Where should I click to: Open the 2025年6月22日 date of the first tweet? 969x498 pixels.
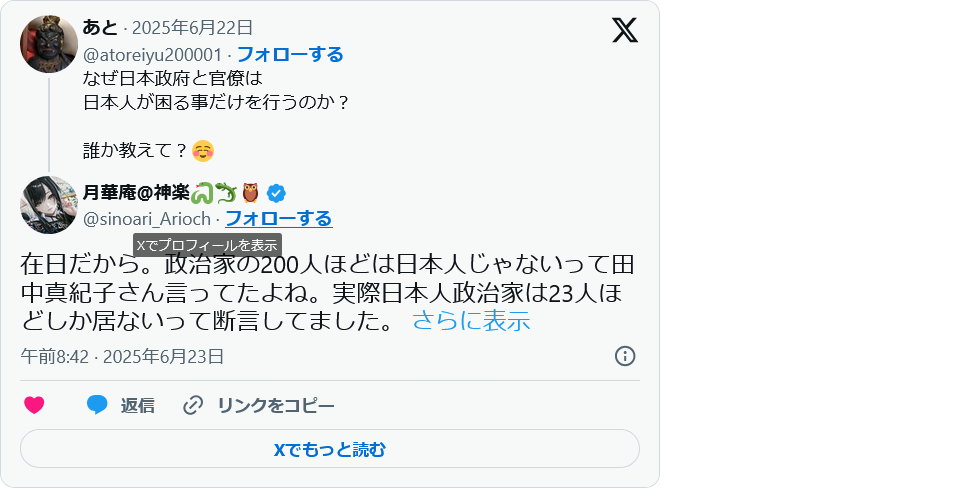pyautogui.click(x=192, y=28)
